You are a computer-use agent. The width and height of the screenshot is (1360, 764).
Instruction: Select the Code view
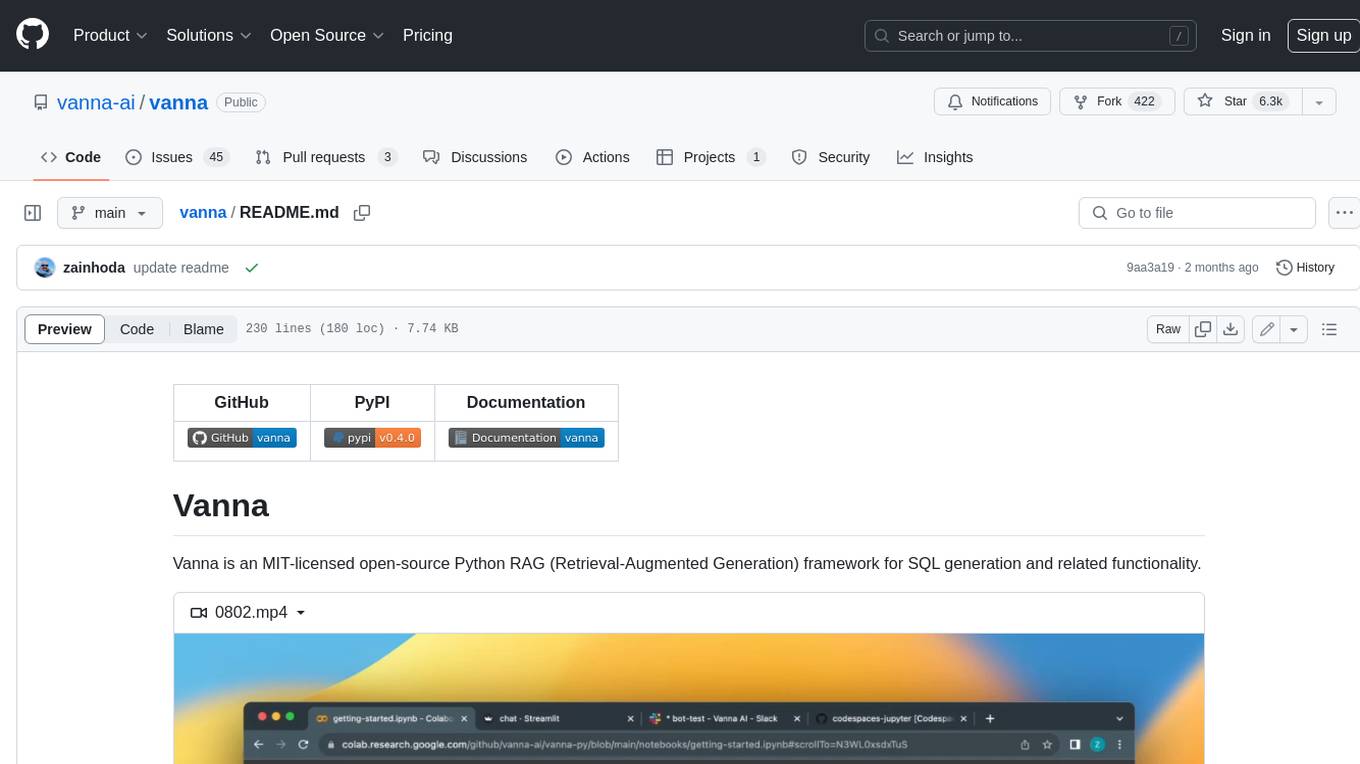point(137,329)
